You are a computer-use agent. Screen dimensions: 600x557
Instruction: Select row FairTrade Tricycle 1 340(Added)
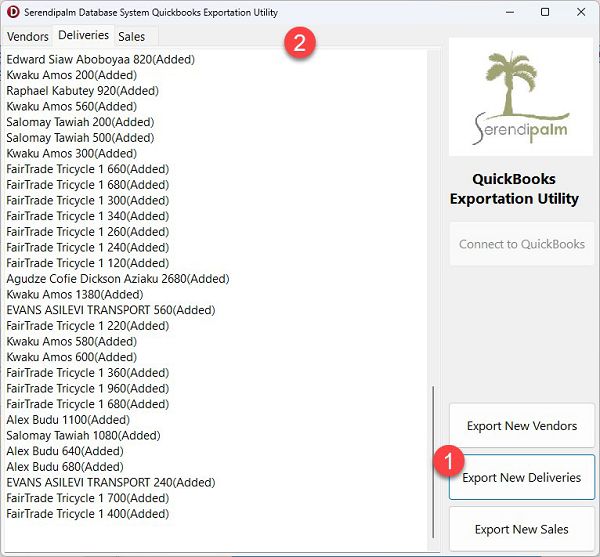[88, 216]
